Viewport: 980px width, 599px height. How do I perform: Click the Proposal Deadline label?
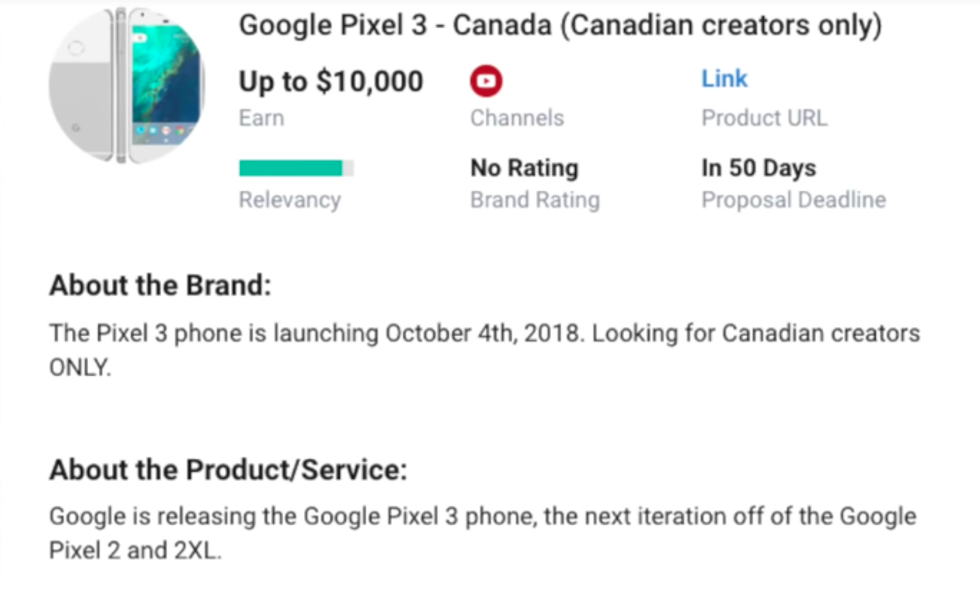793,200
